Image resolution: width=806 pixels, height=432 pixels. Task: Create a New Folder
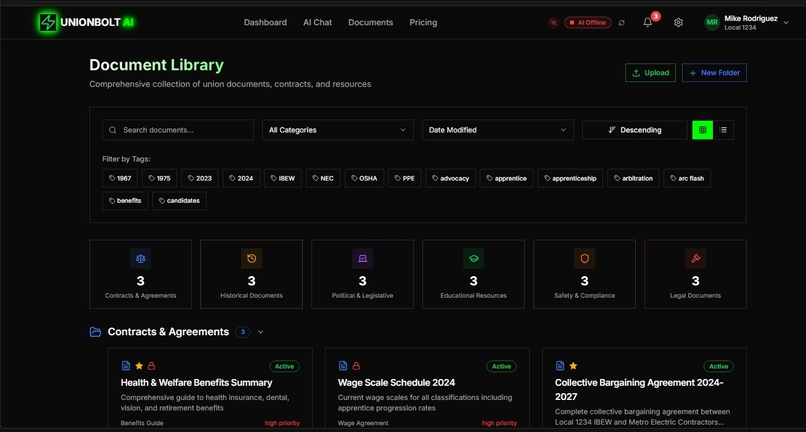(715, 73)
